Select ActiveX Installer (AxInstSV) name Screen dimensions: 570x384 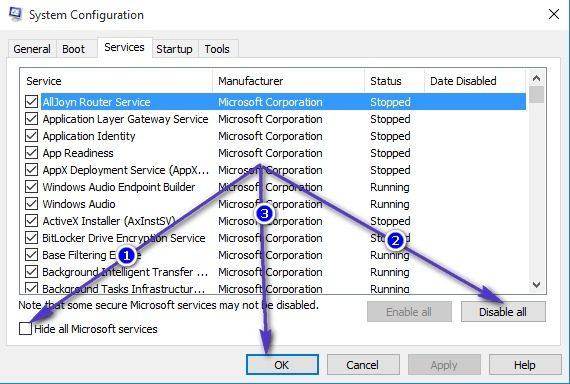pyautogui.click(x=109, y=221)
